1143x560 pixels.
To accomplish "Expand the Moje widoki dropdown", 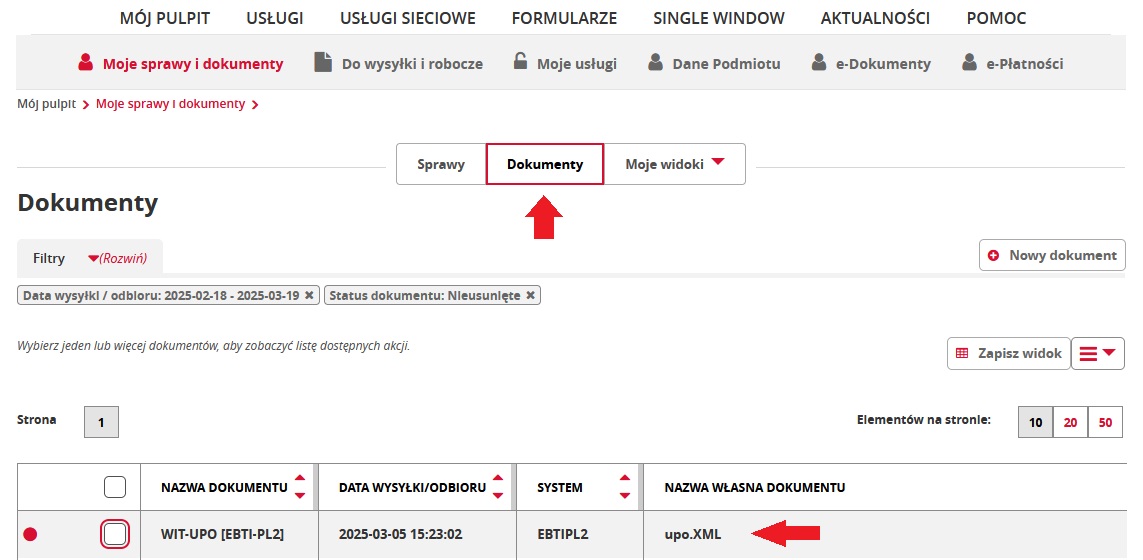I will 675,164.
